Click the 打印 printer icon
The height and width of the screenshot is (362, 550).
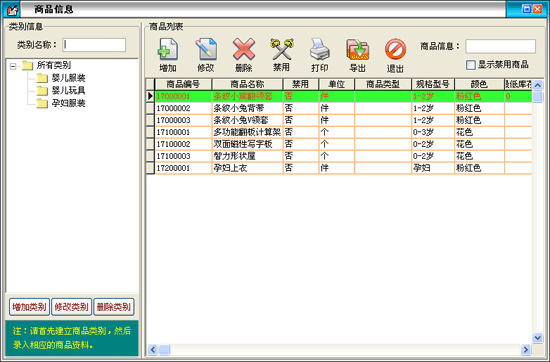coord(320,50)
